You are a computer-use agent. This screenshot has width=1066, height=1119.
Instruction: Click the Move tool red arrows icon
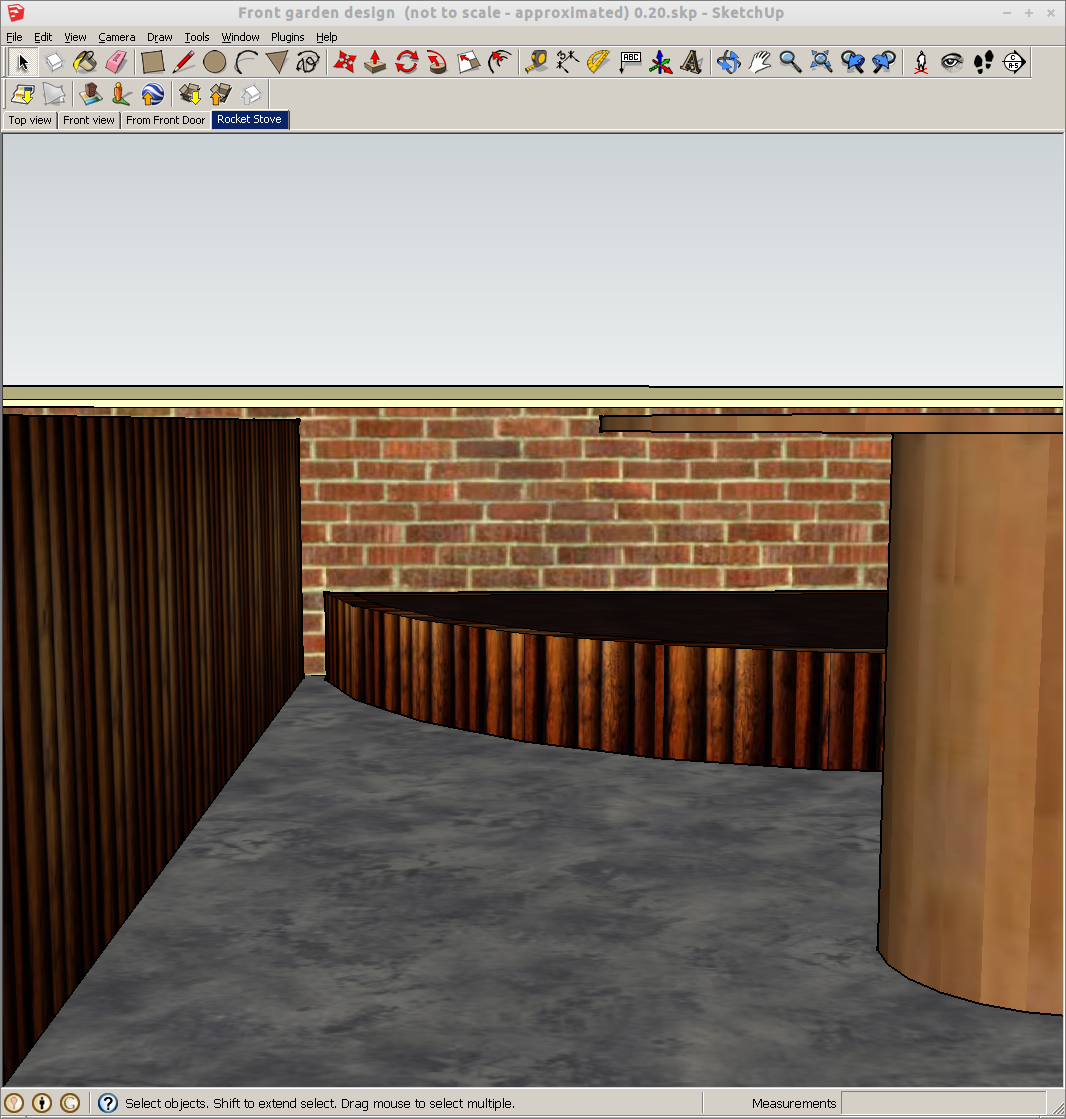[x=345, y=62]
